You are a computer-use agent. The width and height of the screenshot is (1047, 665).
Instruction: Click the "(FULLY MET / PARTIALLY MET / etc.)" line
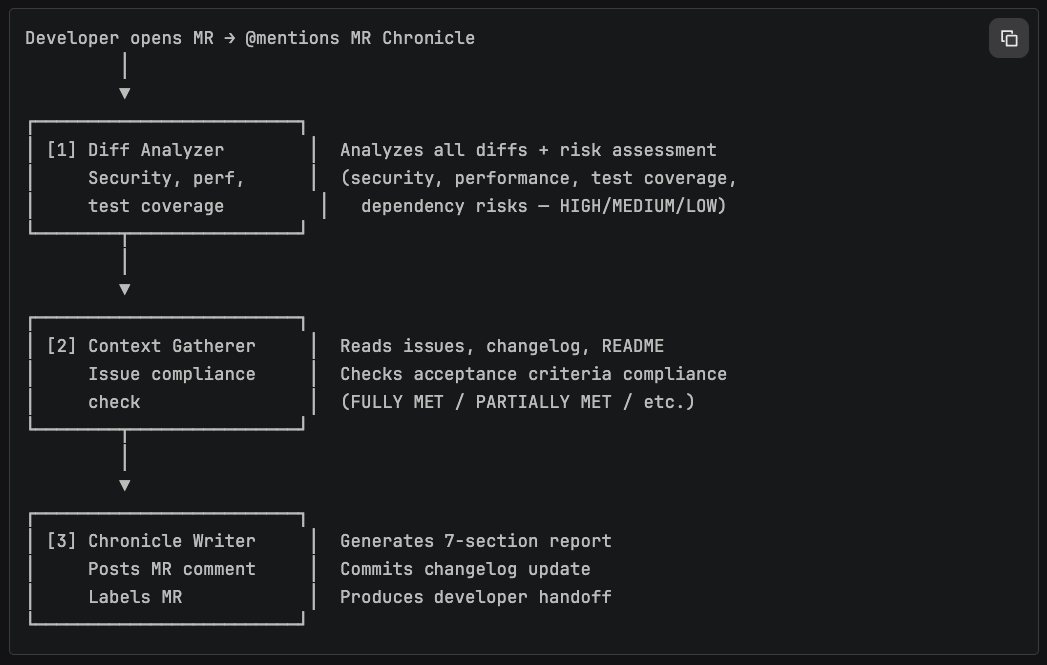tap(517, 402)
